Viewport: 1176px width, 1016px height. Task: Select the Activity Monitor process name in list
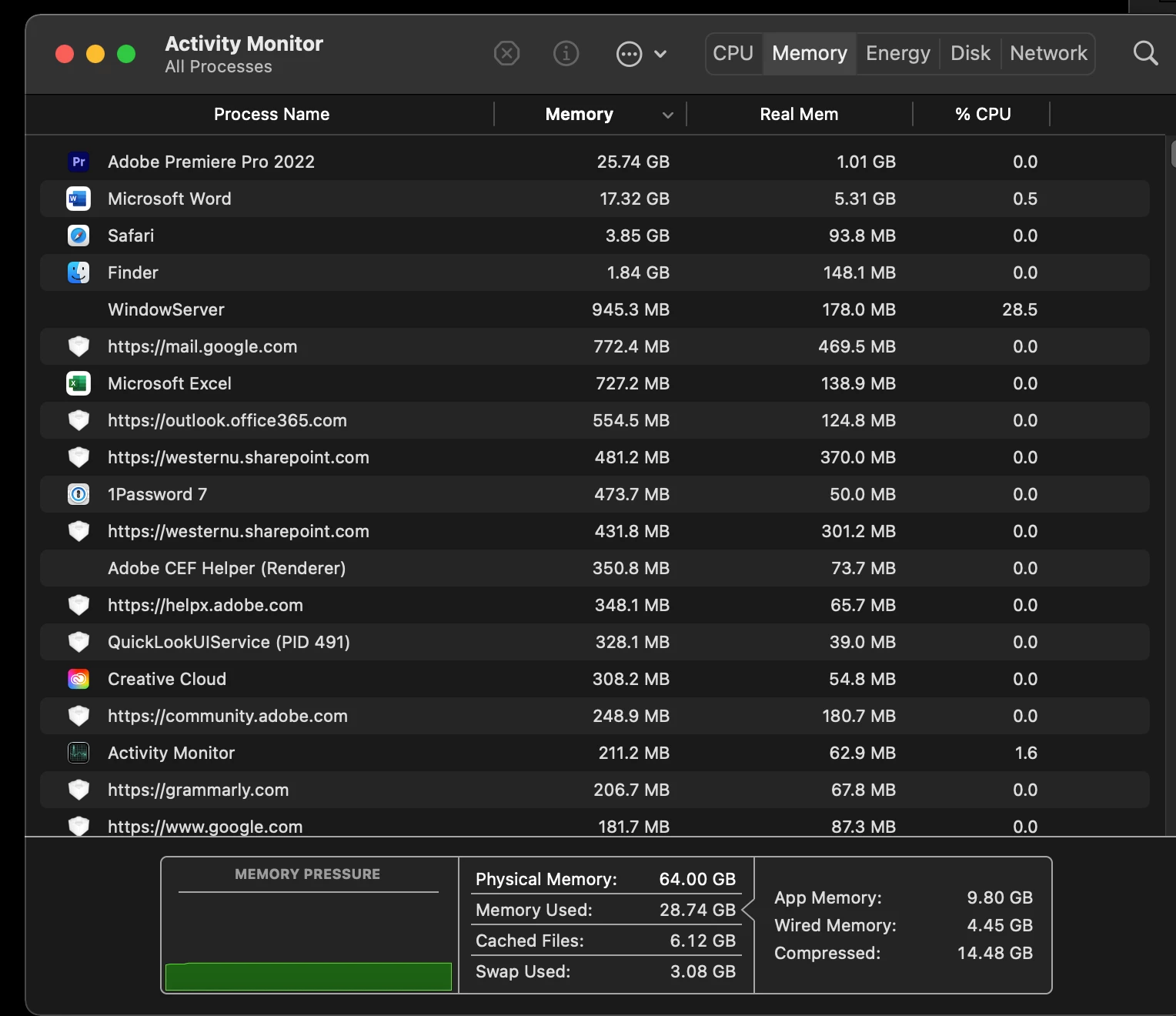coord(171,753)
